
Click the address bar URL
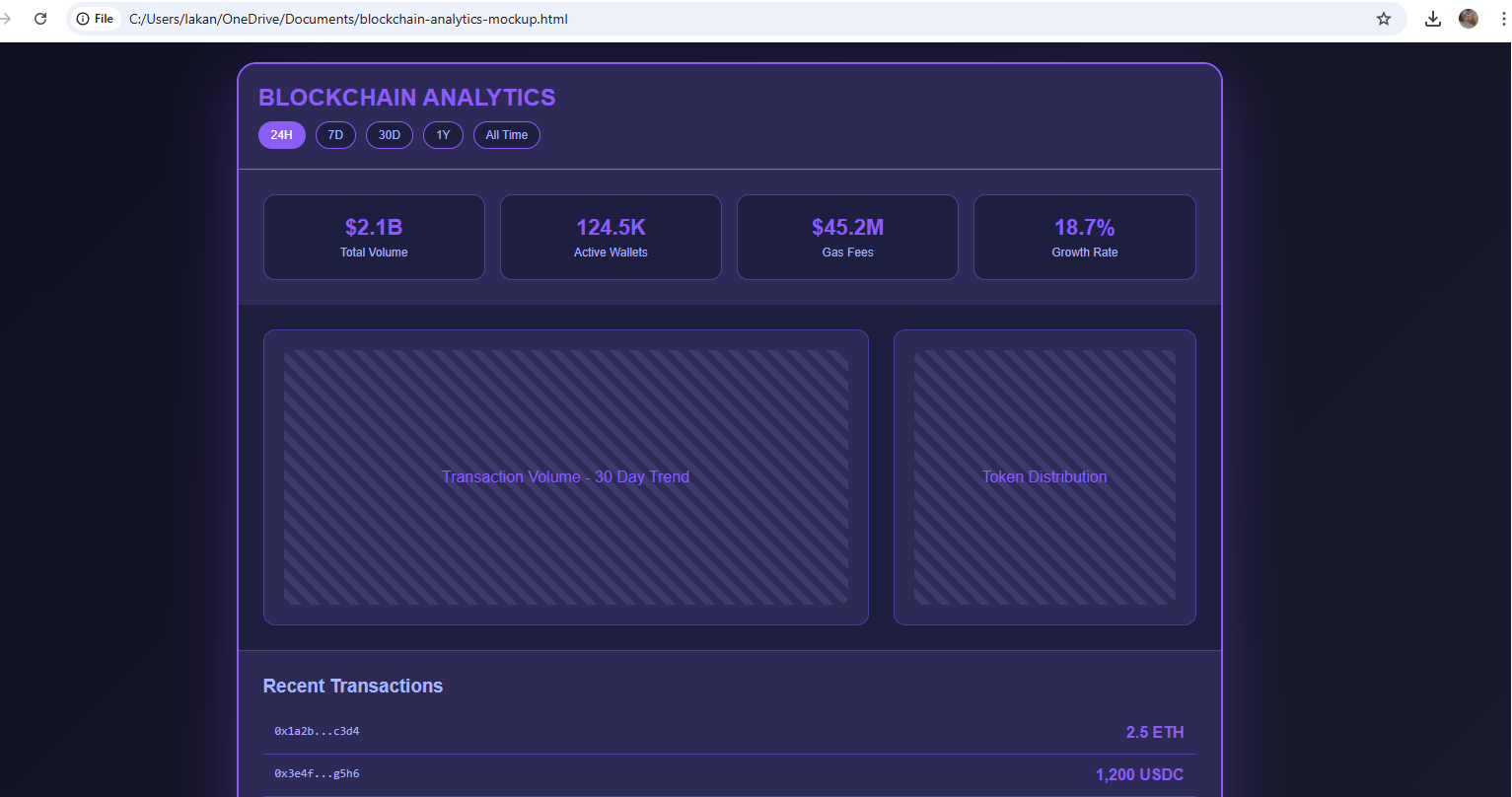pos(348,19)
